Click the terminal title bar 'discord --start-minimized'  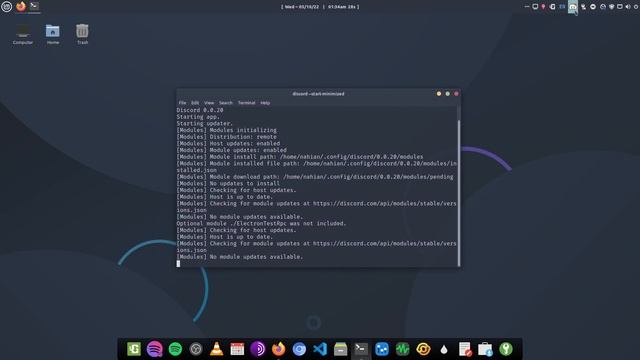point(318,94)
